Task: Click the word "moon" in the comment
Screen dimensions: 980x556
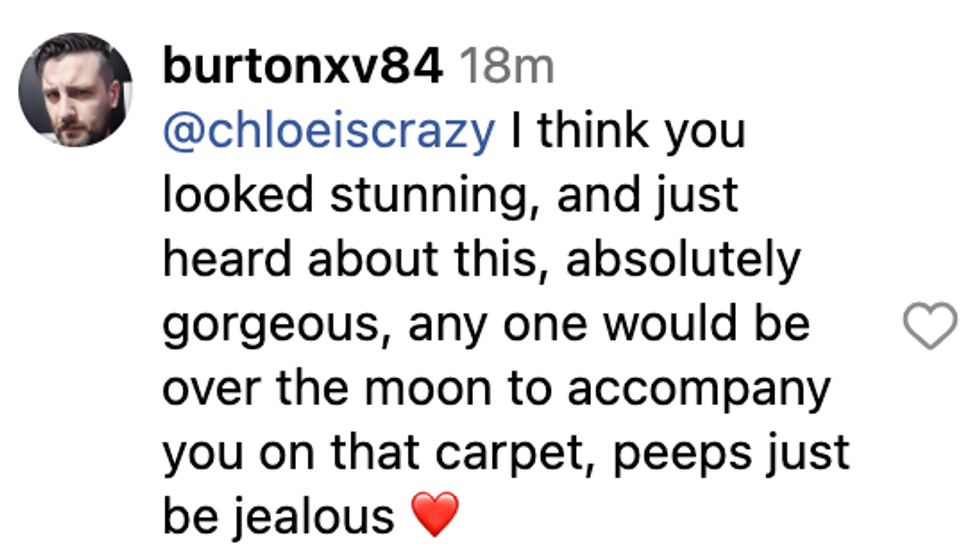Action: (x=445, y=389)
